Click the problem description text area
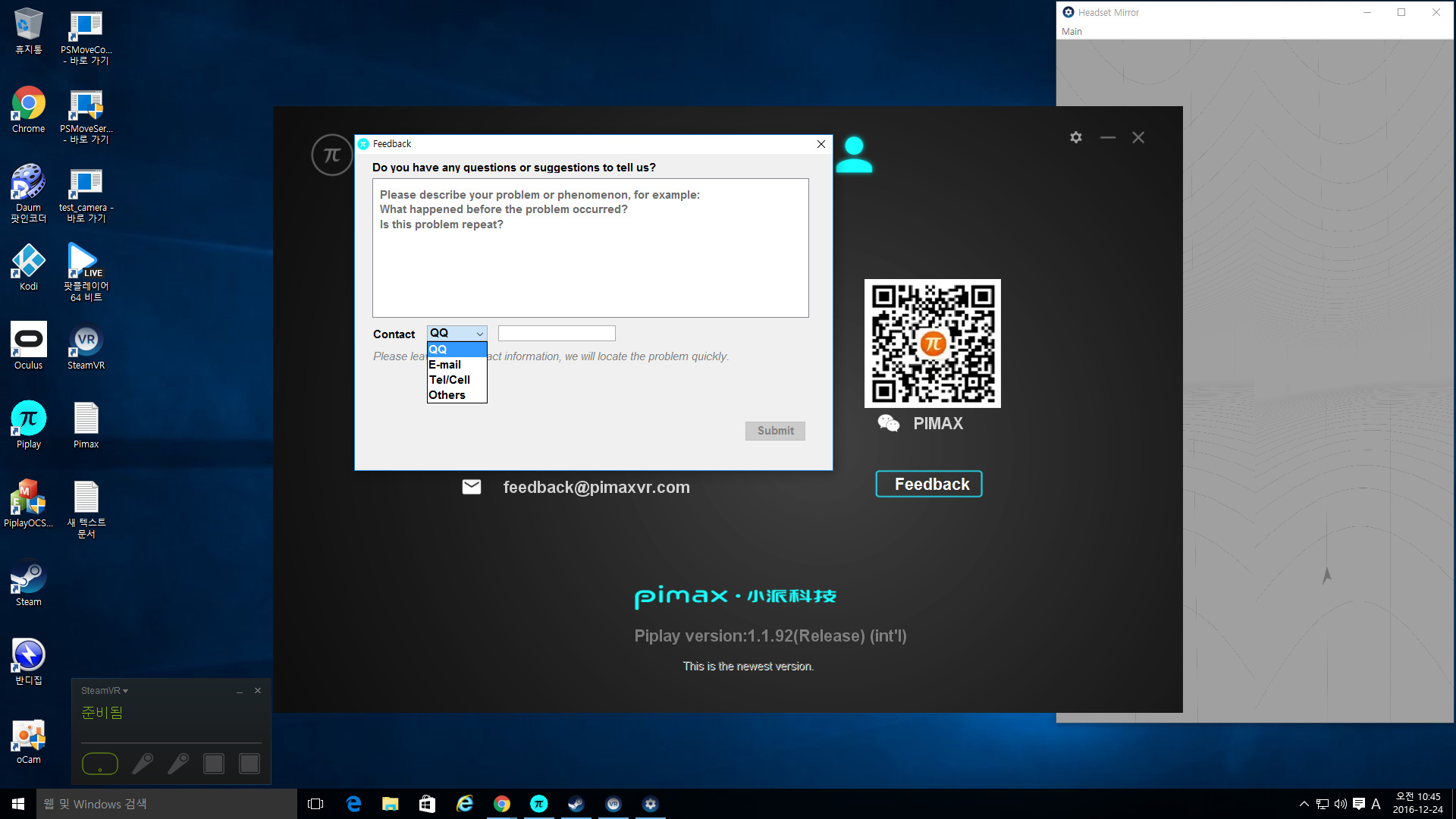This screenshot has height=819, width=1456. click(590, 248)
